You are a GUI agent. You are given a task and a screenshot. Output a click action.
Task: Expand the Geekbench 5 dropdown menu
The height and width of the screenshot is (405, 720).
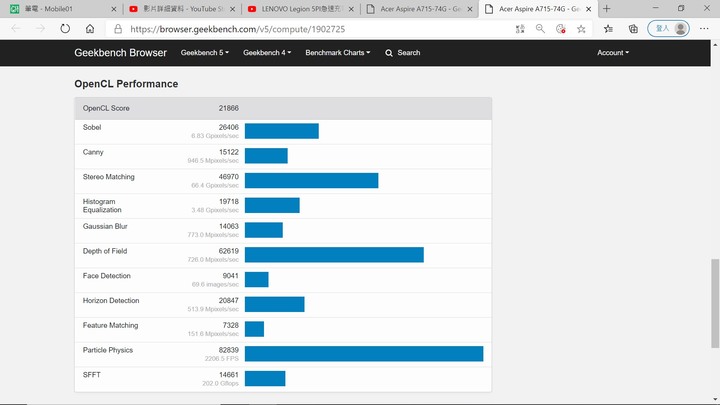(205, 53)
